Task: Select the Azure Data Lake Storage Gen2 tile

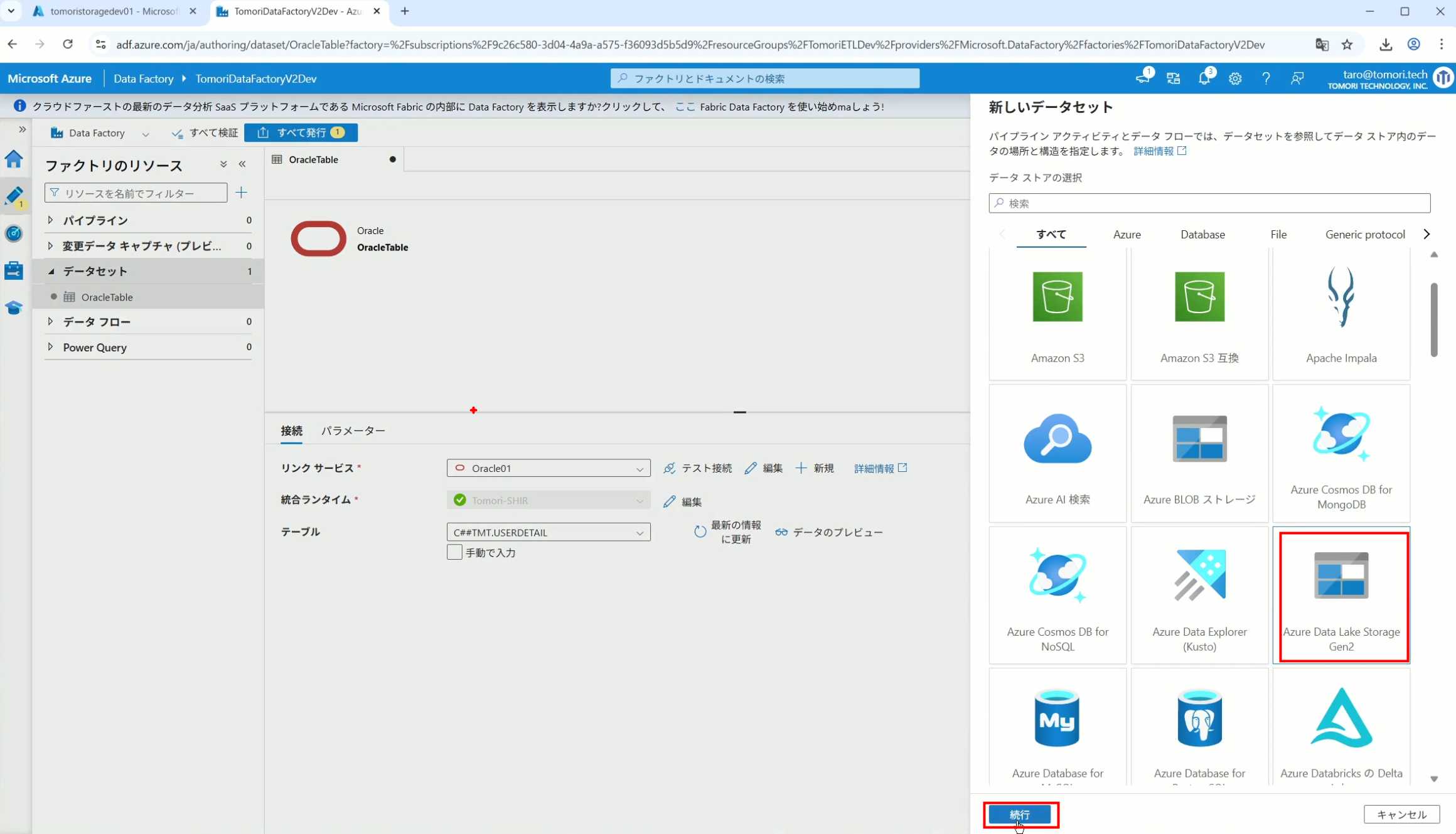Action: 1341,596
